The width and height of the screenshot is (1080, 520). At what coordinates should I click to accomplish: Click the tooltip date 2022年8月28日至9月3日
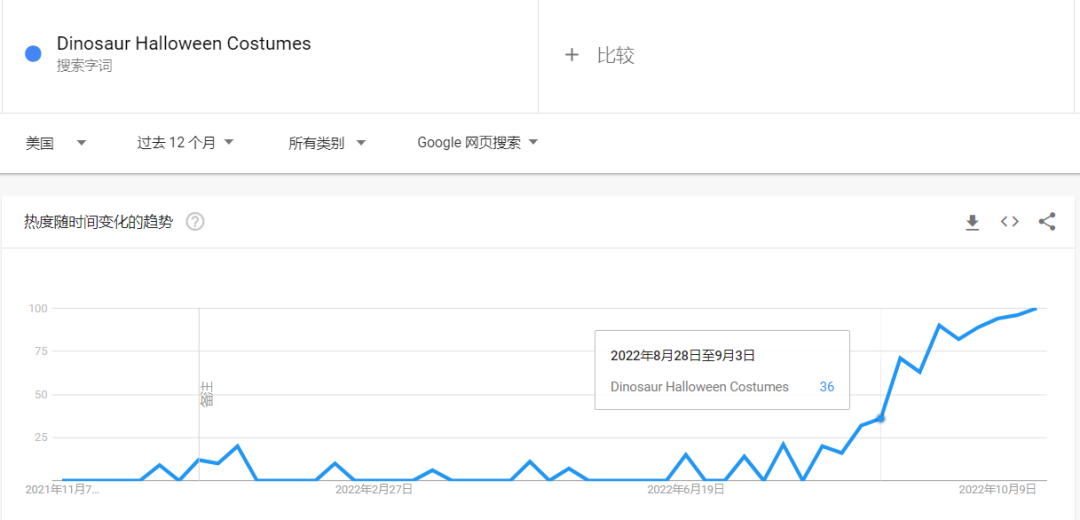pyautogui.click(x=682, y=356)
